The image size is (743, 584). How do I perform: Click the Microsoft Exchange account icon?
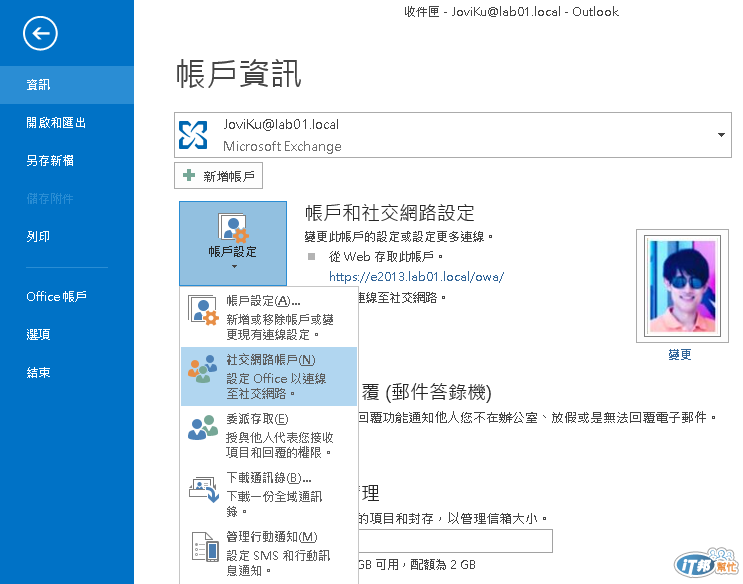193,135
